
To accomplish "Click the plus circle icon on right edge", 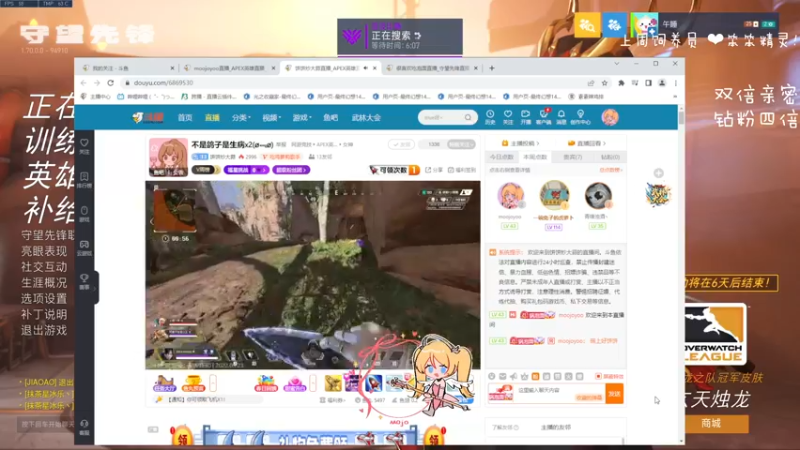I will (659, 173).
